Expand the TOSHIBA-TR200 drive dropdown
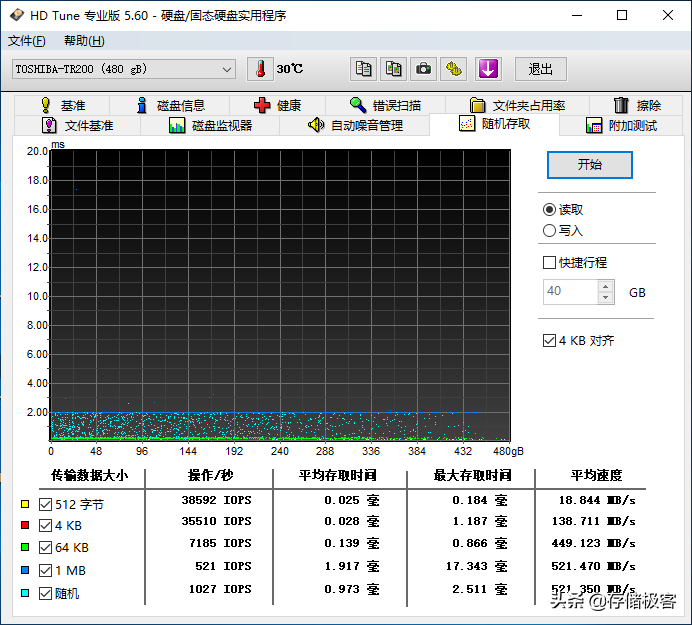This screenshot has height=625, width=692. pos(227,69)
